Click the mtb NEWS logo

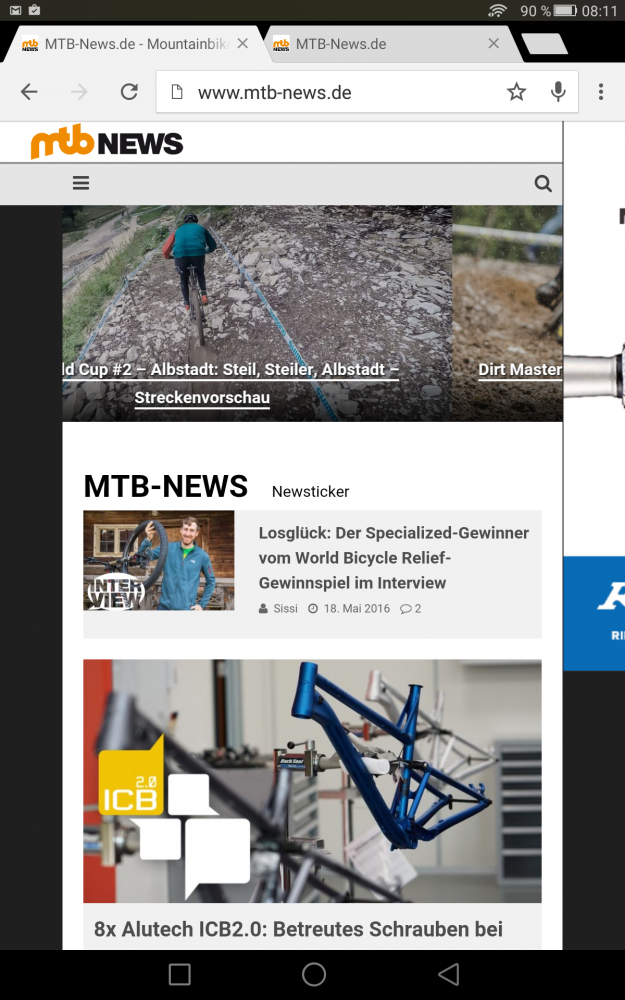click(107, 142)
